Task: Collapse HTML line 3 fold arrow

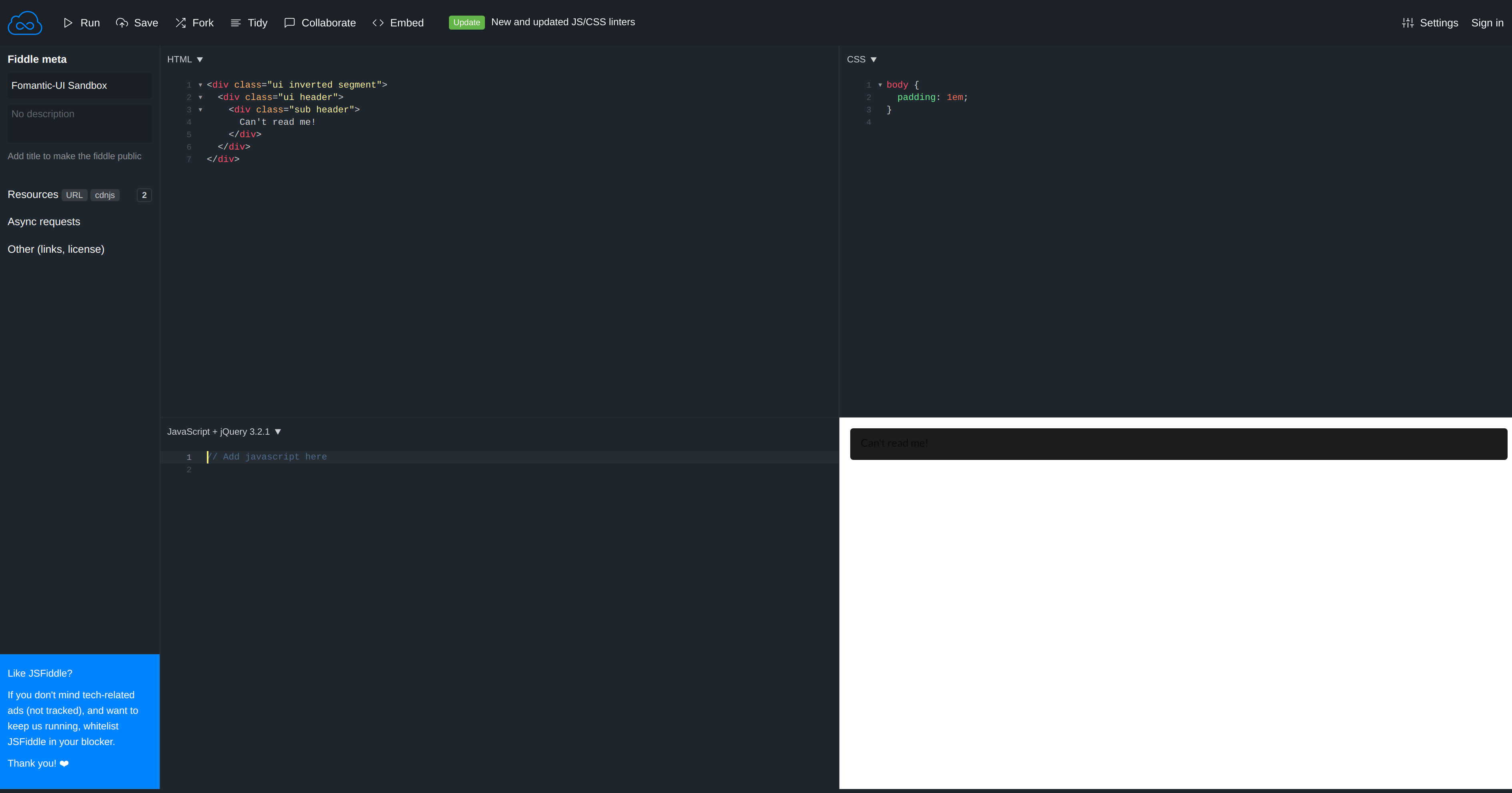Action: pyautogui.click(x=200, y=110)
